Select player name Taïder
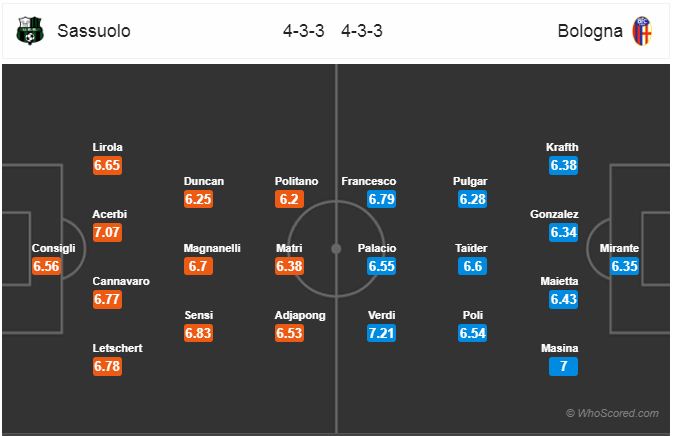 coord(471,248)
